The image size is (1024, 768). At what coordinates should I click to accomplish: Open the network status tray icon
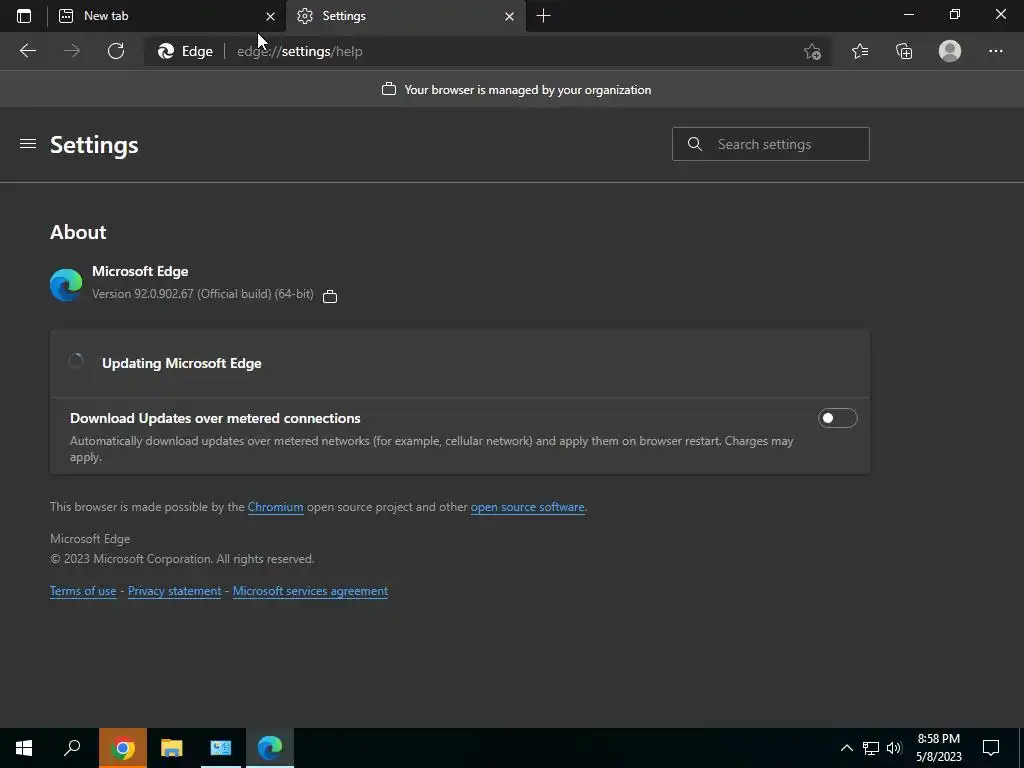871,748
